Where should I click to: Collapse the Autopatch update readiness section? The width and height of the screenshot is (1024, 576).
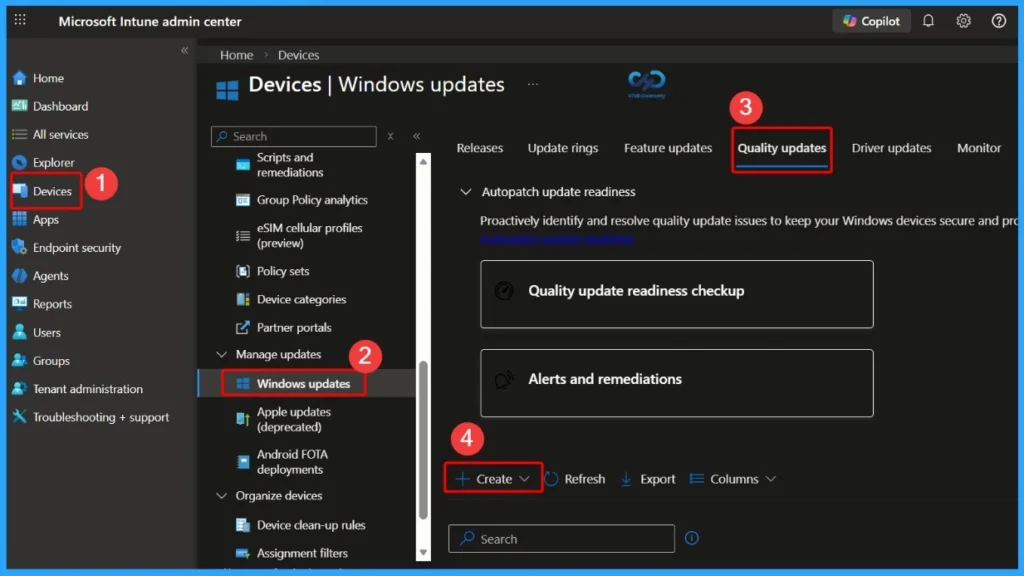[x=465, y=191]
